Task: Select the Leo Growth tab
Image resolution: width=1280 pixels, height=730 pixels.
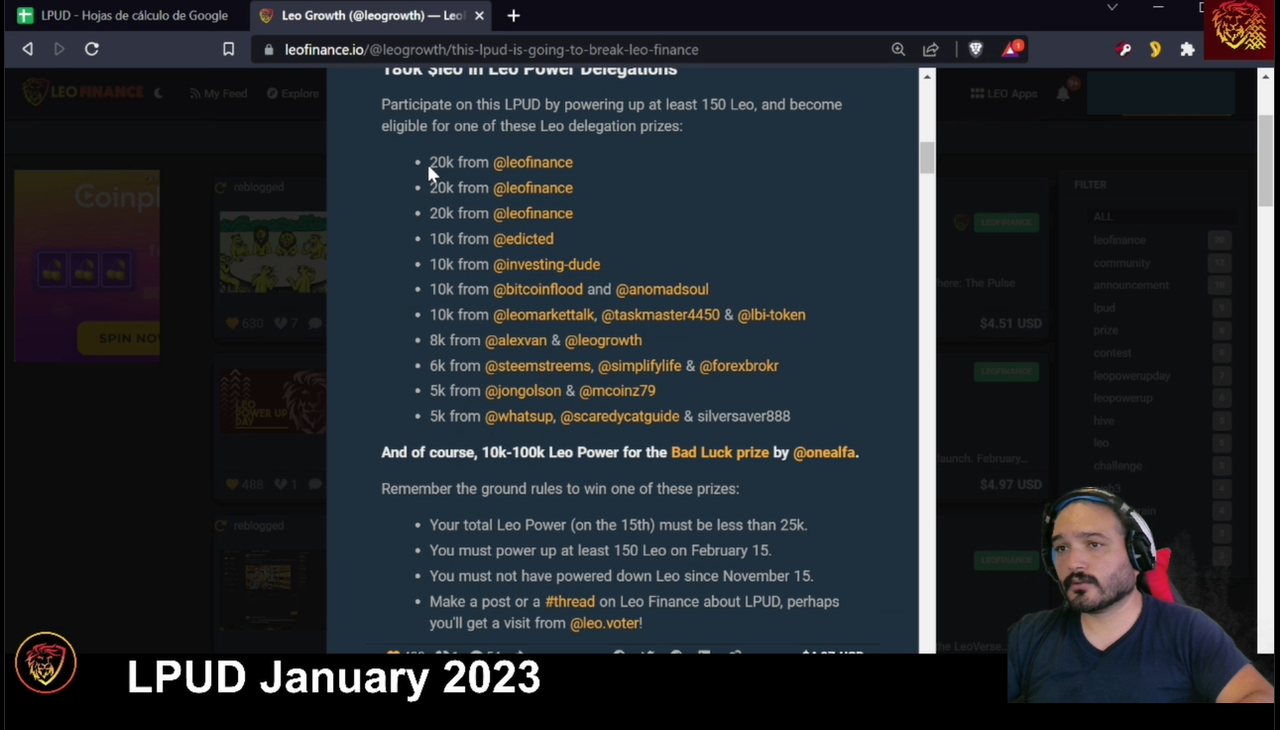Action: [370, 15]
